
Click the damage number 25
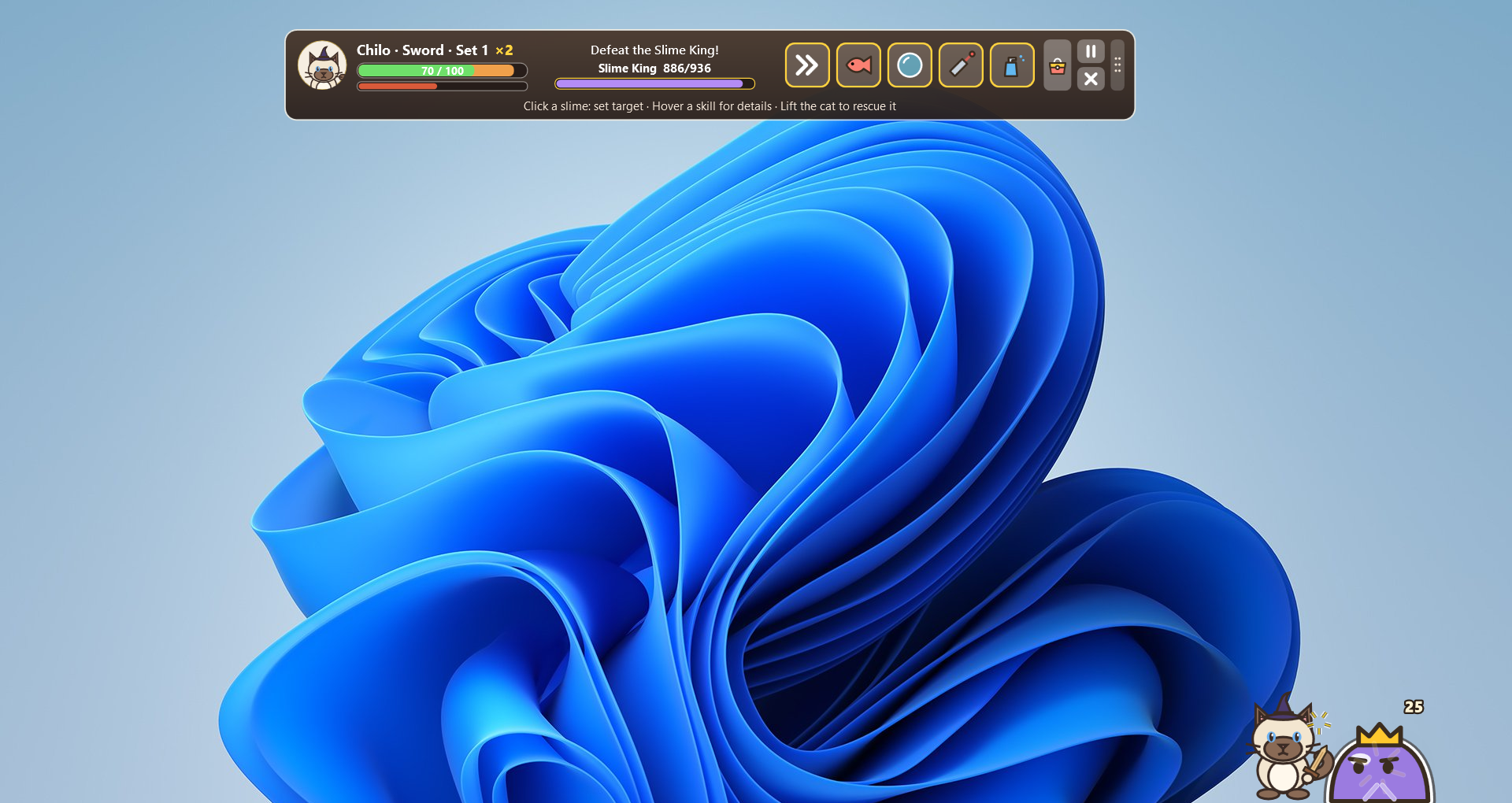(x=1414, y=707)
